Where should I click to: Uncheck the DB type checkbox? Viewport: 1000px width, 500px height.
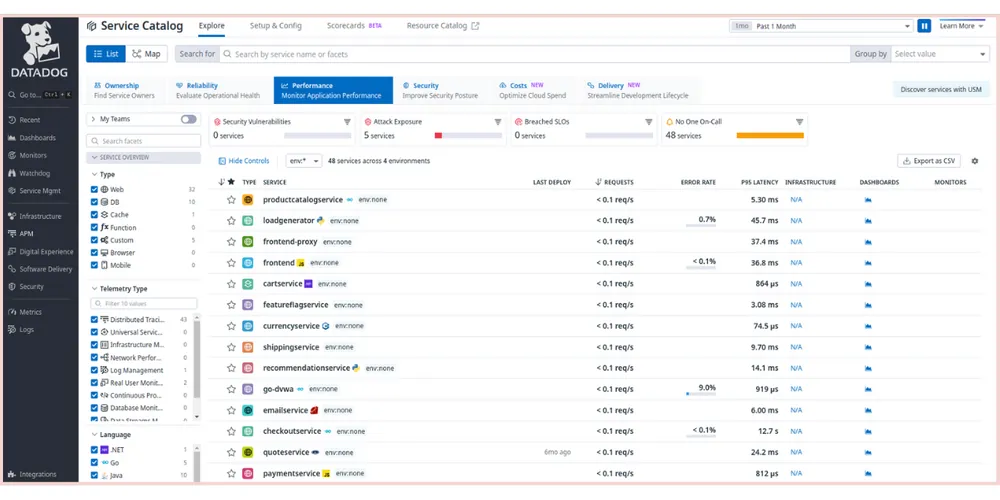point(94,202)
